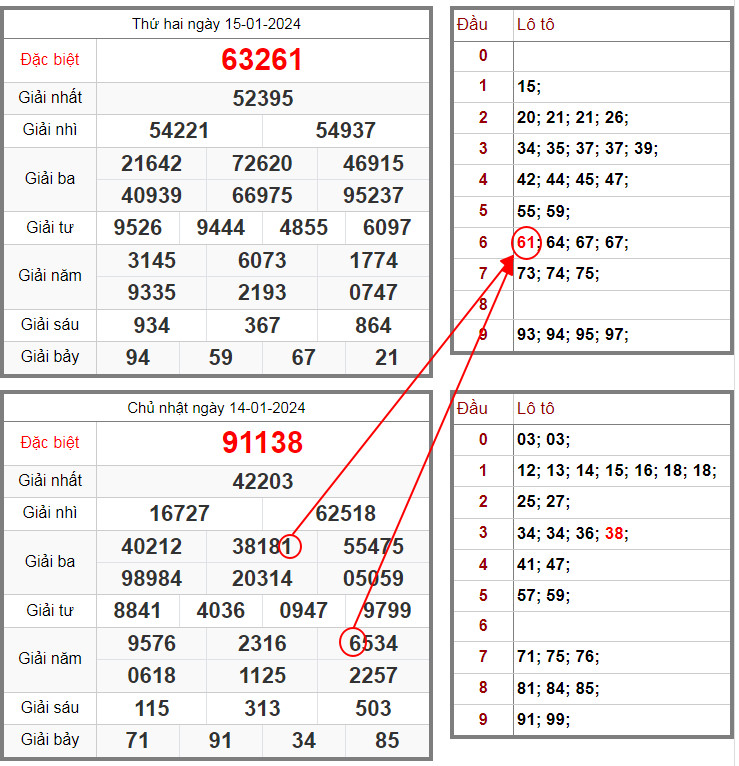
Task: Select second prize number 54937
Action: pos(345,130)
